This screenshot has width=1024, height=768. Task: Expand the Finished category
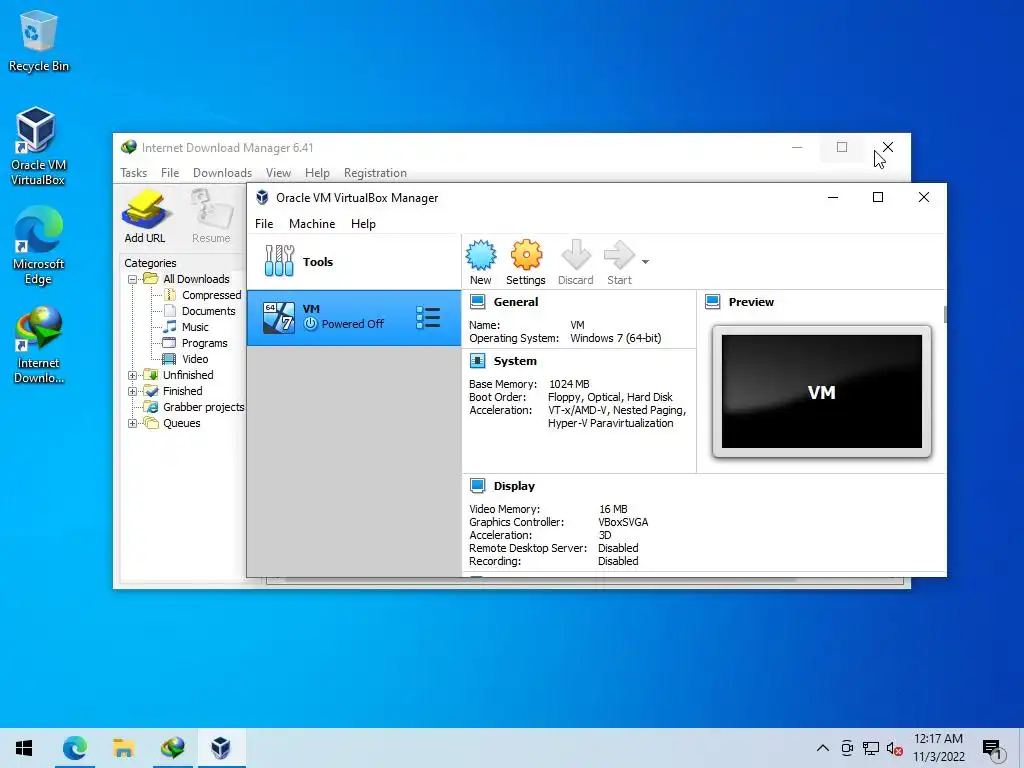133,391
